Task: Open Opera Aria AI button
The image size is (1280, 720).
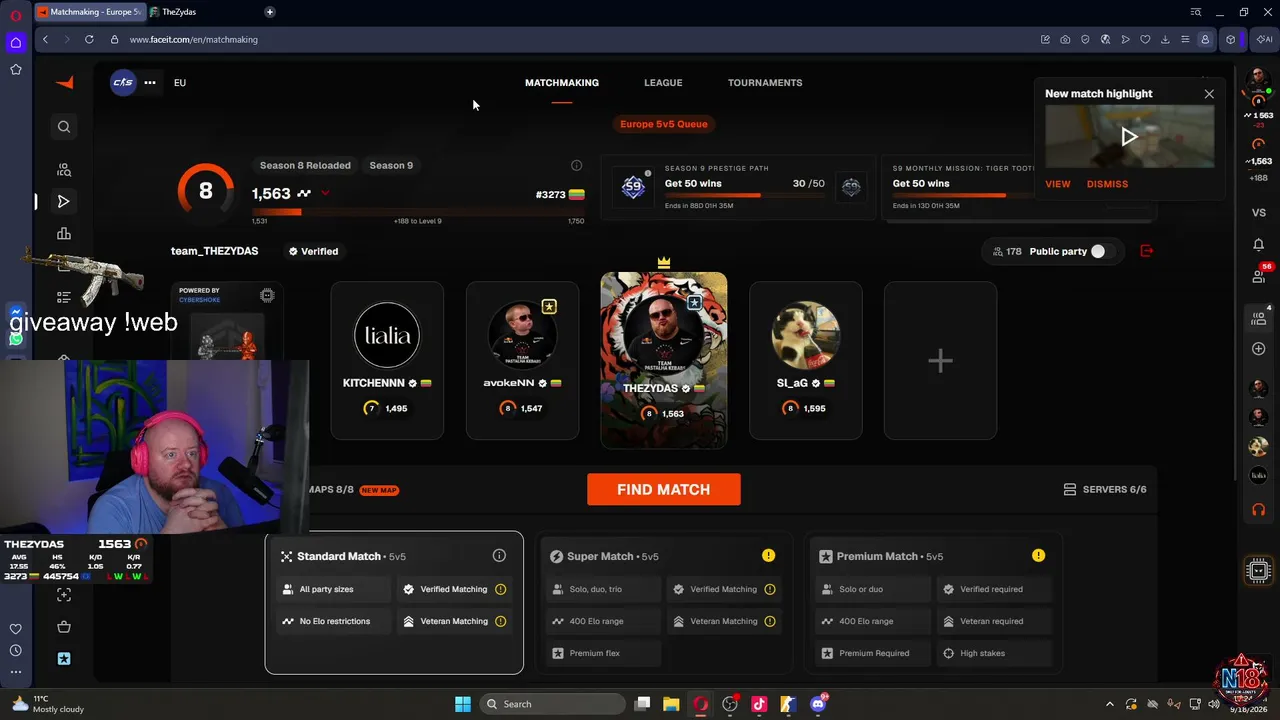Action: (1265, 40)
